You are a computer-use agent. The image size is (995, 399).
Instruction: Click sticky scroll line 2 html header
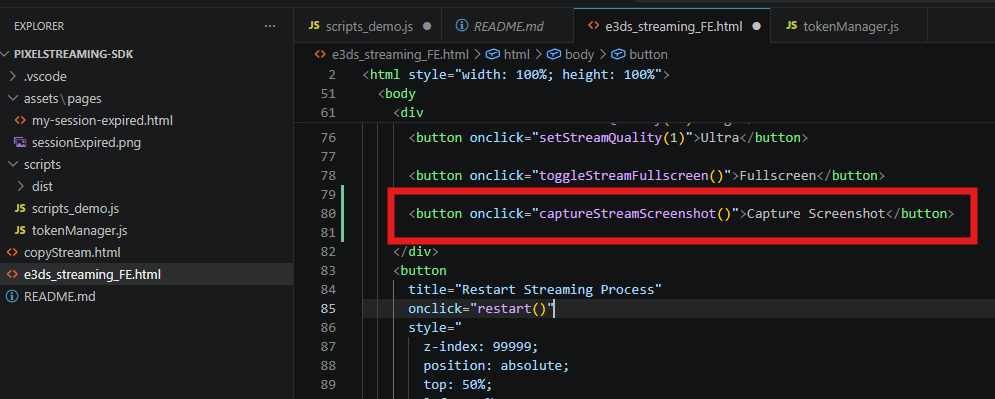click(x=515, y=75)
